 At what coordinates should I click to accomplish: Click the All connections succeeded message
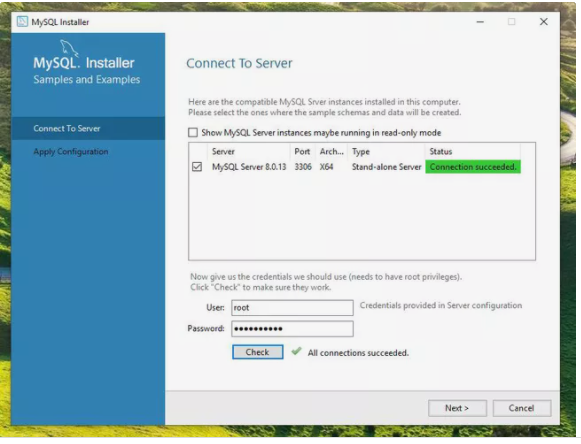(x=358, y=353)
